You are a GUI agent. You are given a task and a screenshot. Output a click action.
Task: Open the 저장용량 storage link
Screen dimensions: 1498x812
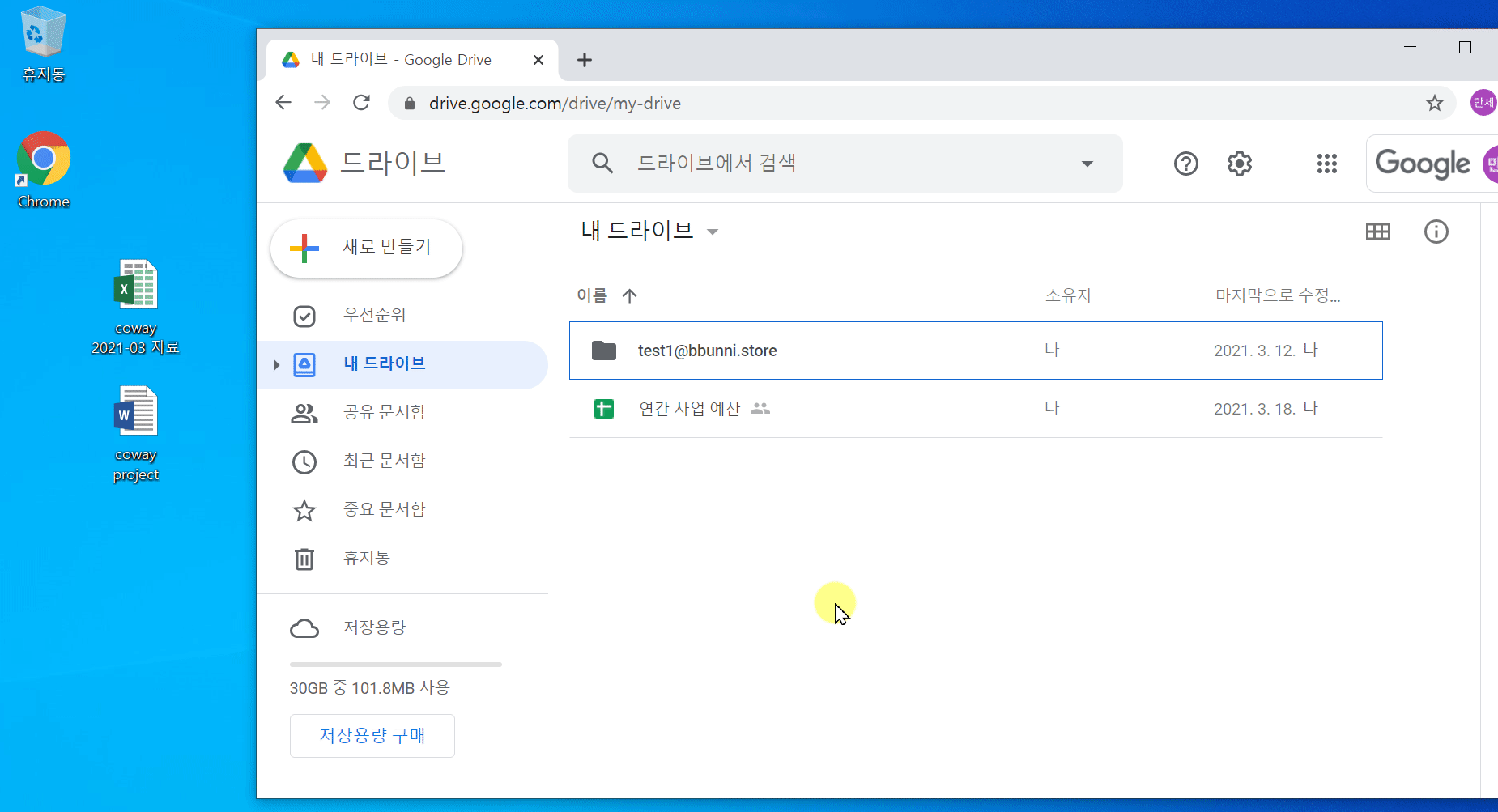[375, 627]
